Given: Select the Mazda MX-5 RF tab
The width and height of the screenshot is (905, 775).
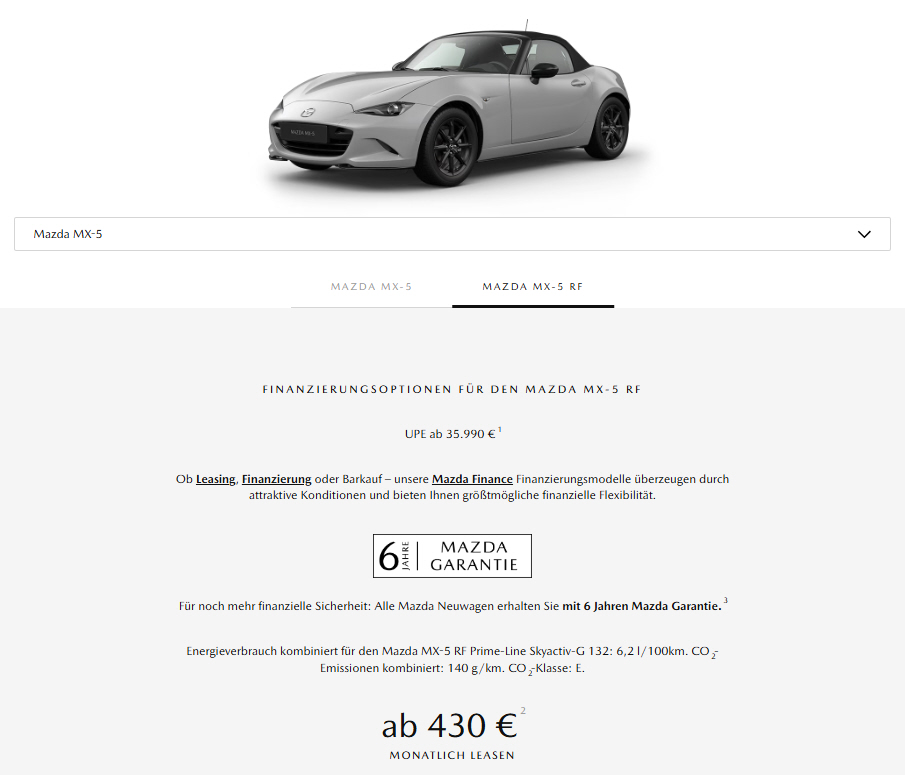Looking at the screenshot, I should (533, 287).
